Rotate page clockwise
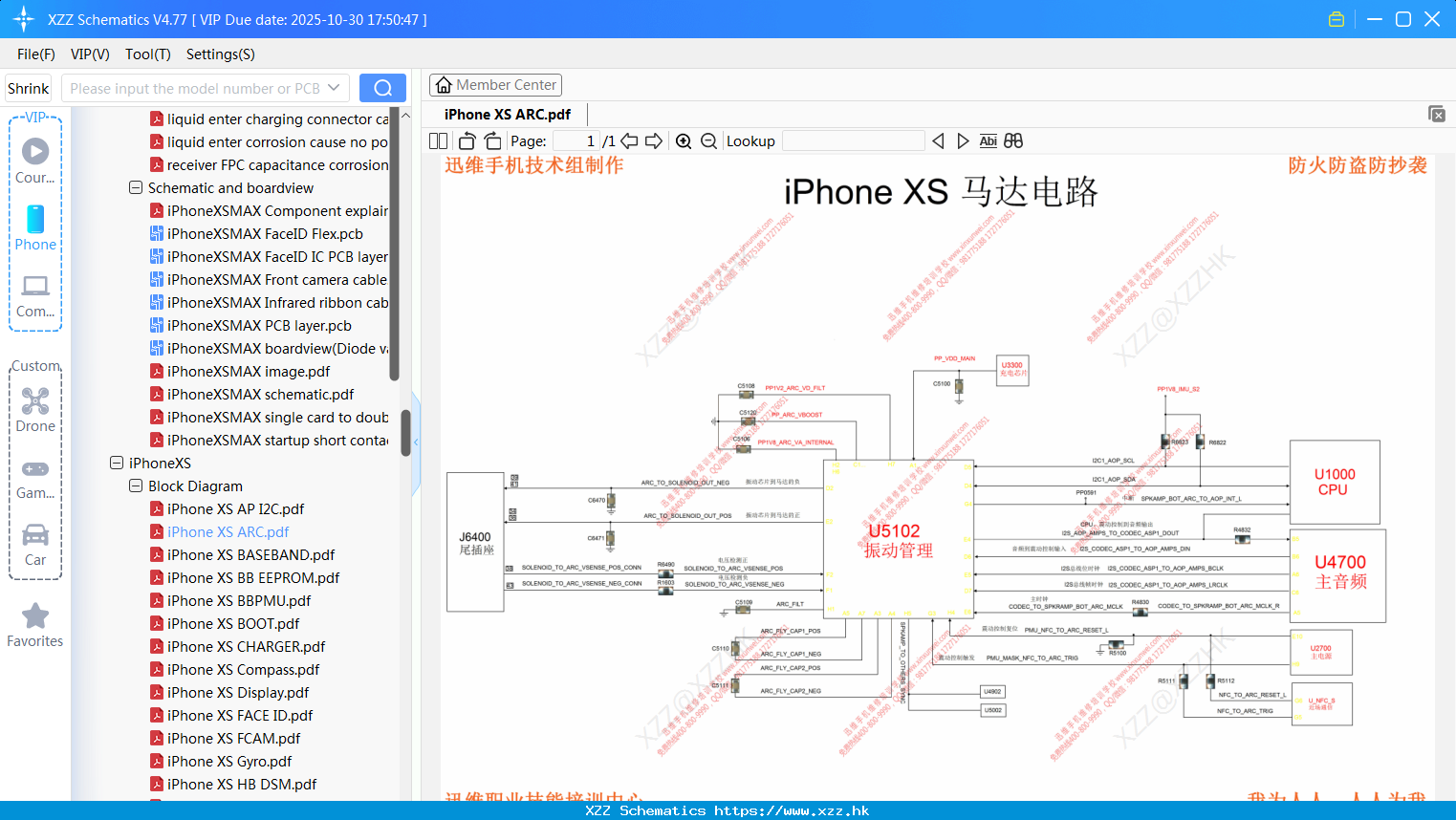 [492, 140]
